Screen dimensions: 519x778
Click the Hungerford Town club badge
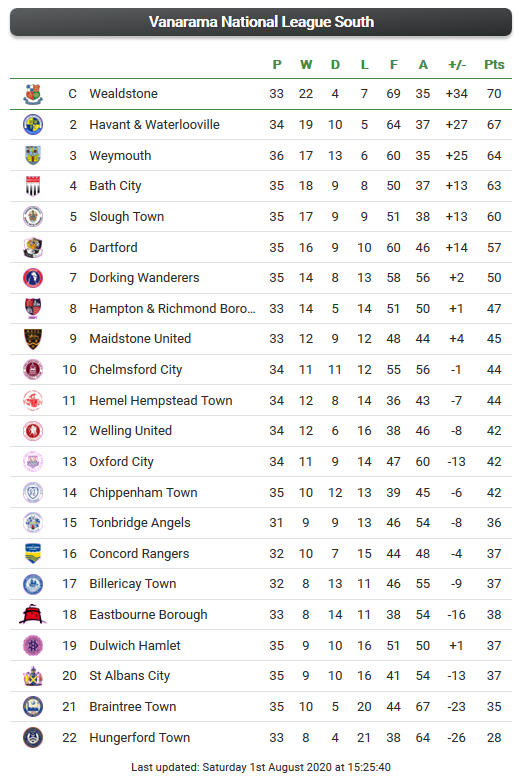33,737
